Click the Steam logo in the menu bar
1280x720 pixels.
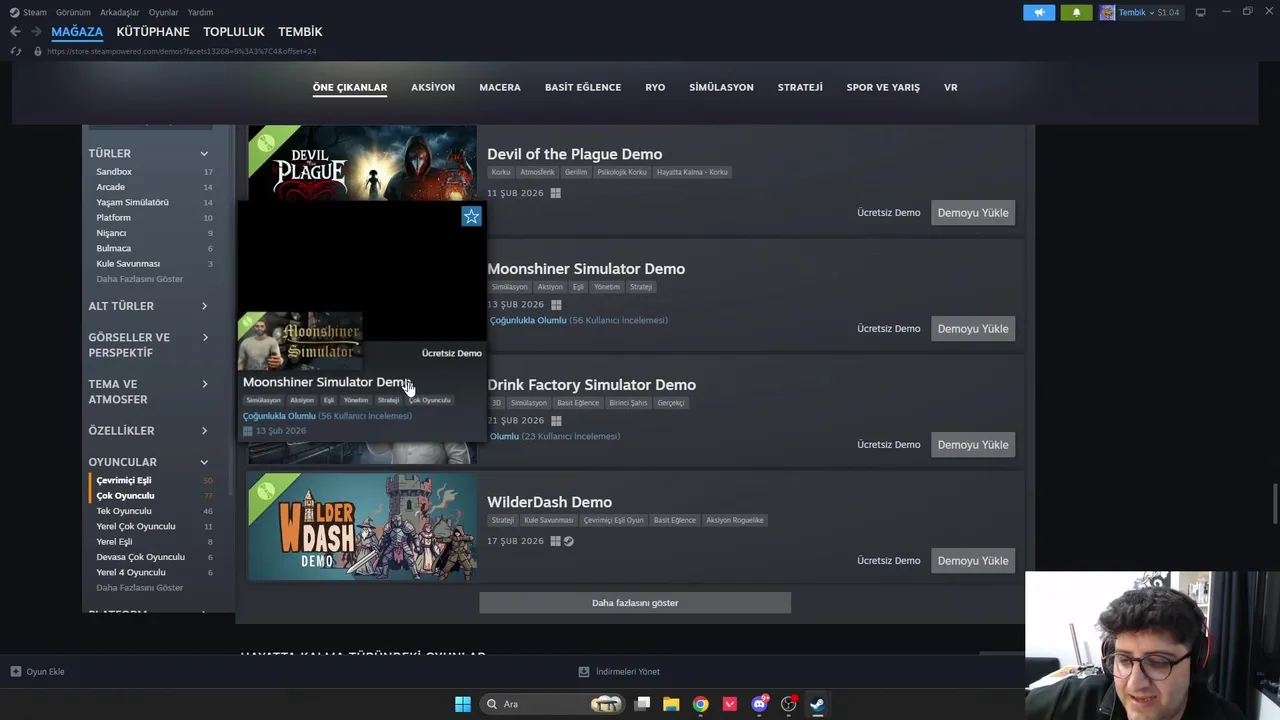(x=14, y=12)
